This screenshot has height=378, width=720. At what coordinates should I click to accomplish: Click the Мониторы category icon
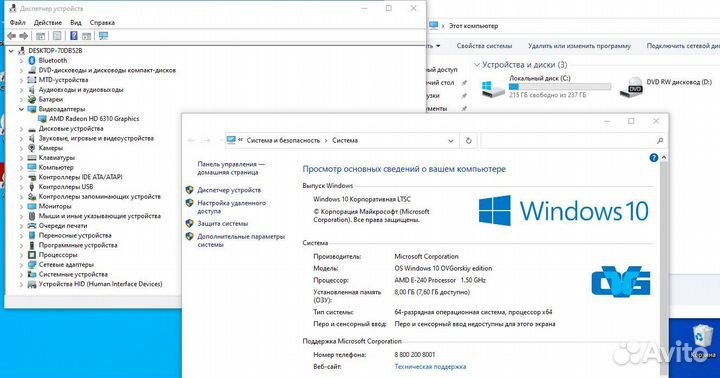[x=32, y=206]
